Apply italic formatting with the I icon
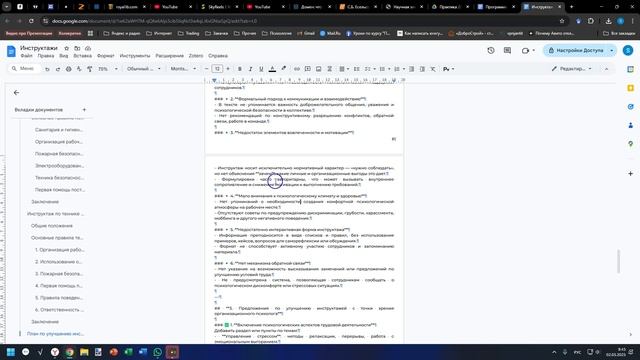Image resolution: width=640 pixels, height=360 pixels. 251,69
